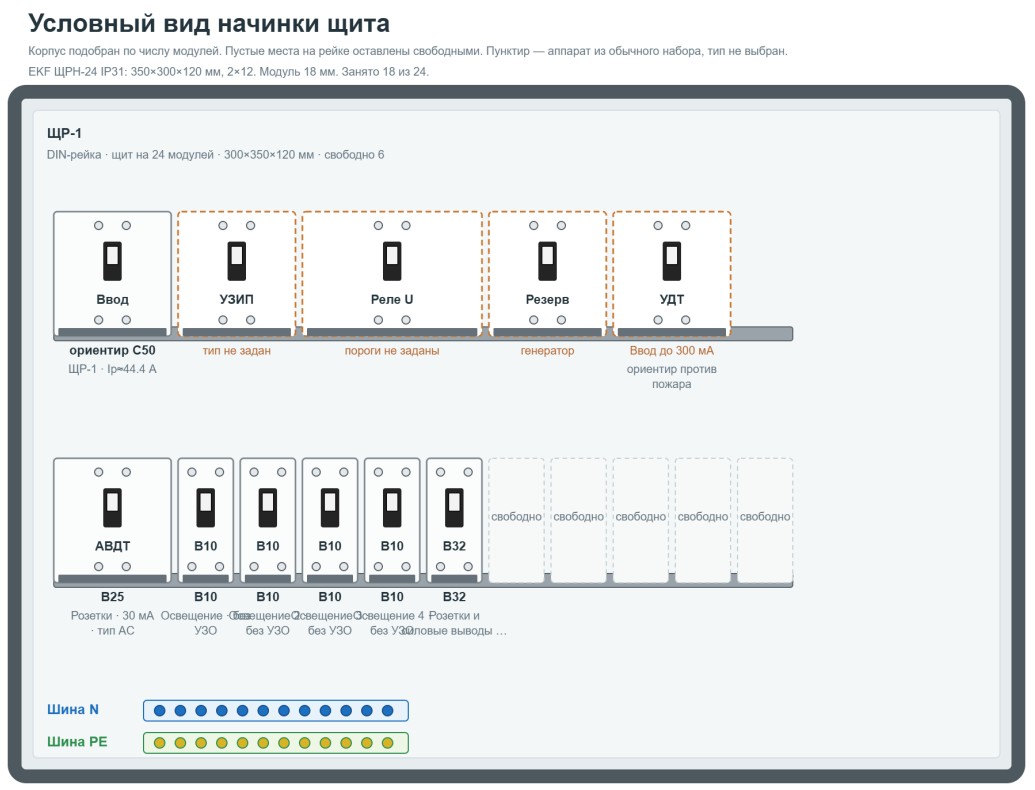
Task: Click the 'Ввод до 300 мА' label
Action: (671, 350)
